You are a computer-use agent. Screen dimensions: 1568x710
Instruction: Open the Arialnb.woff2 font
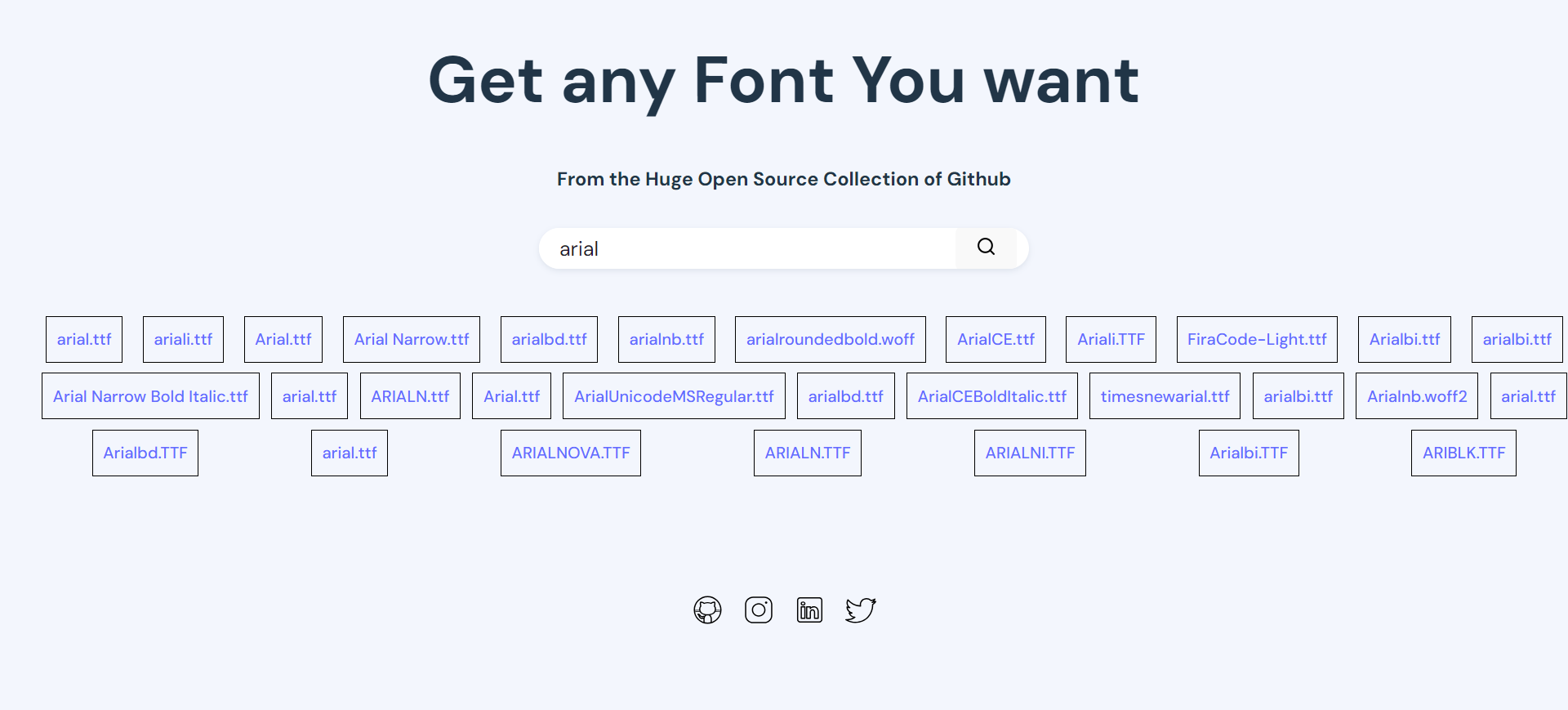(1417, 396)
